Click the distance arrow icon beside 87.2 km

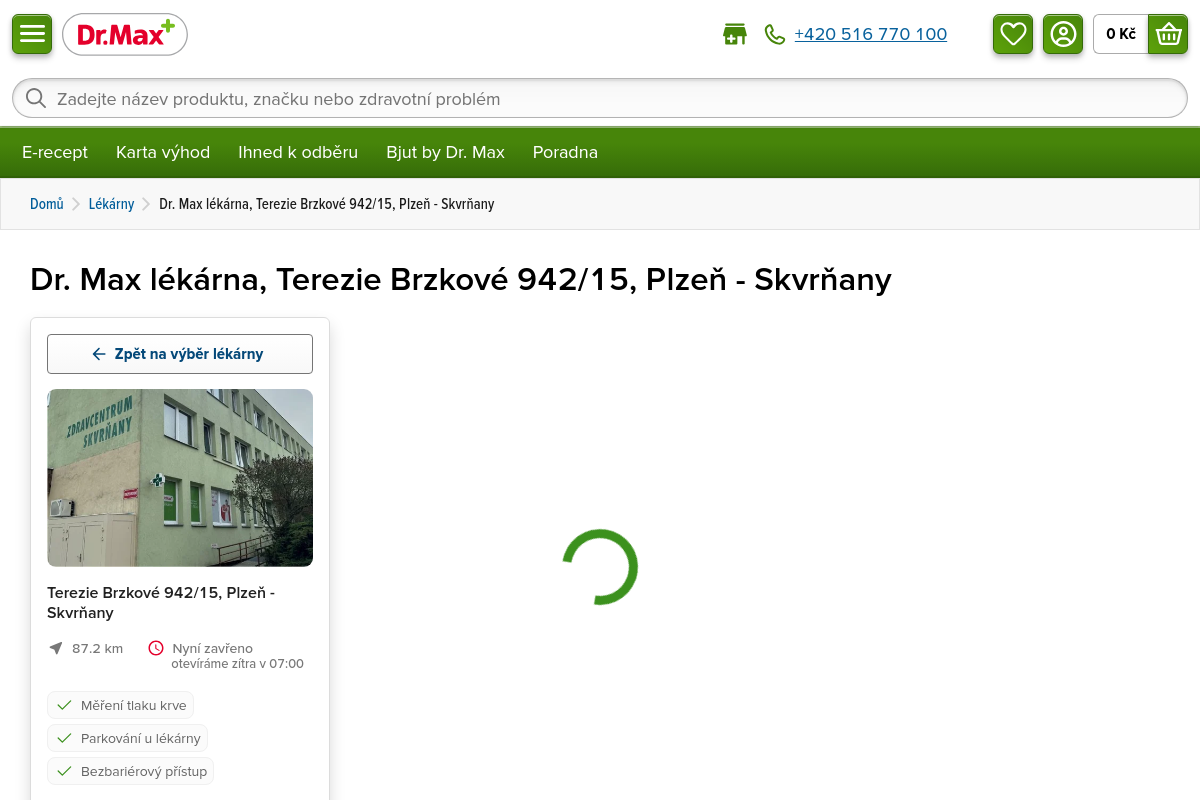pyautogui.click(x=56, y=648)
